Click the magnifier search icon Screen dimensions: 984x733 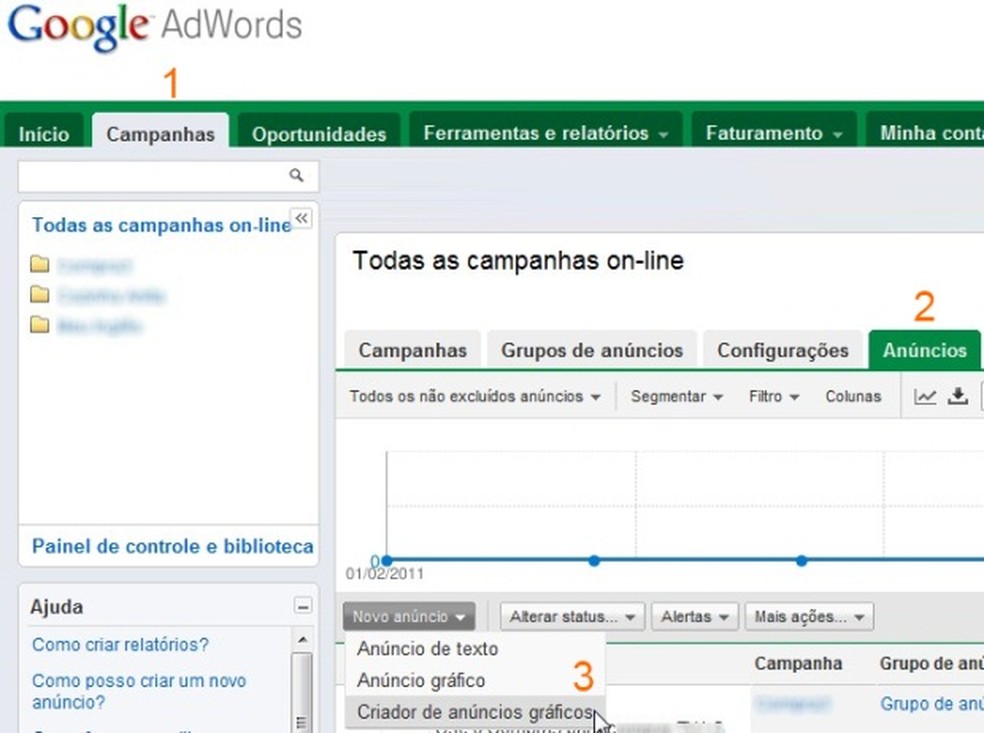pos(296,175)
